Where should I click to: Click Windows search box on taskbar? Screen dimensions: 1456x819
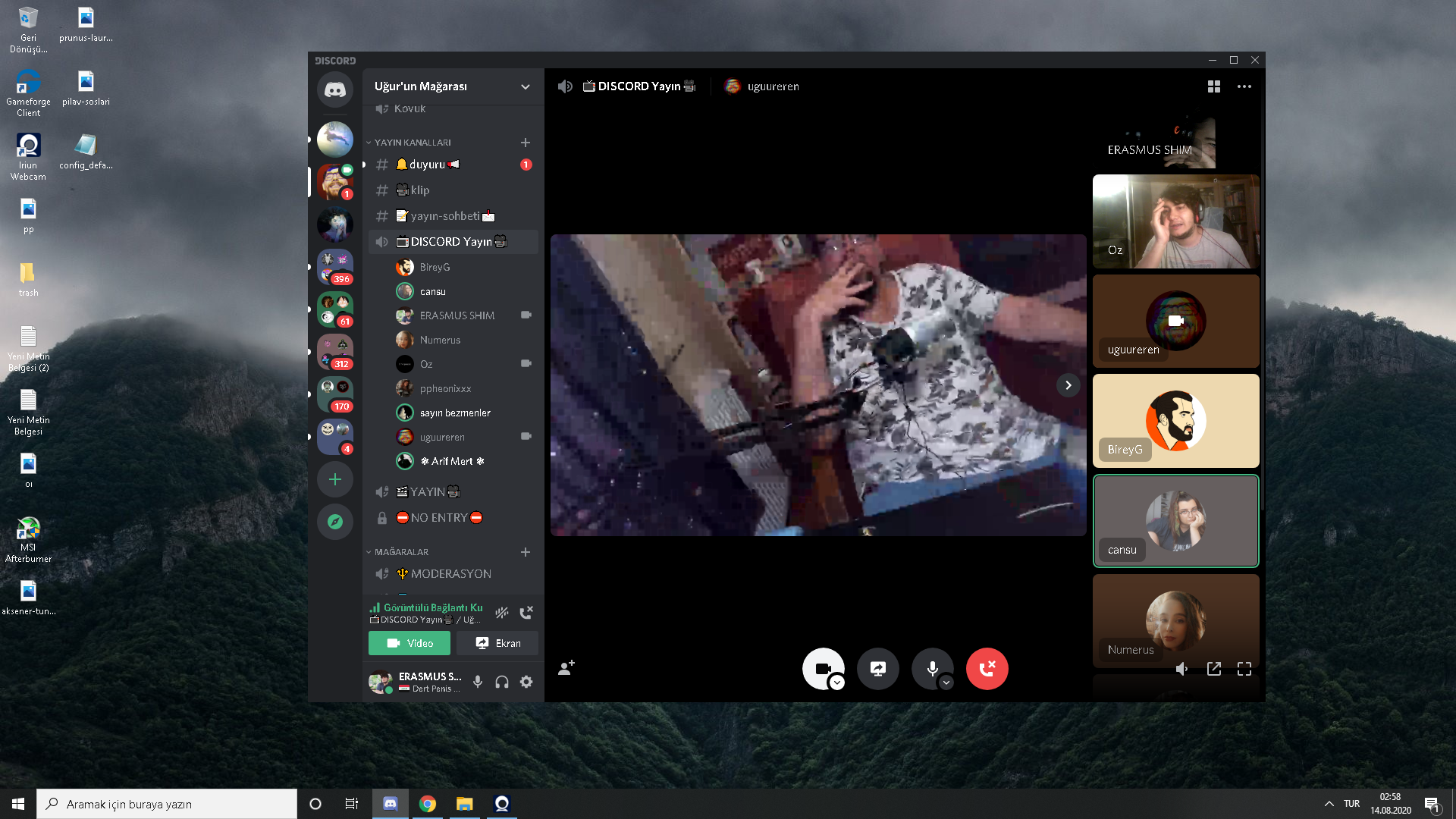167,804
